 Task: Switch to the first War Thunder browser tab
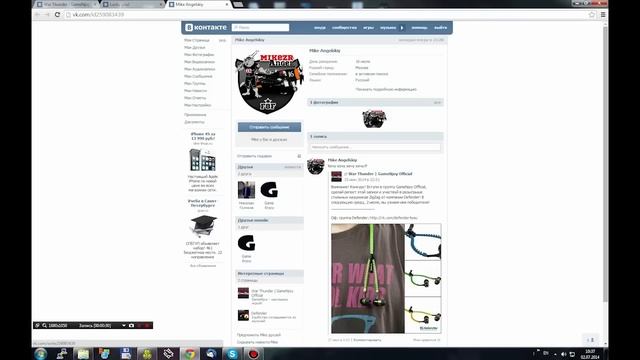[66, 4]
